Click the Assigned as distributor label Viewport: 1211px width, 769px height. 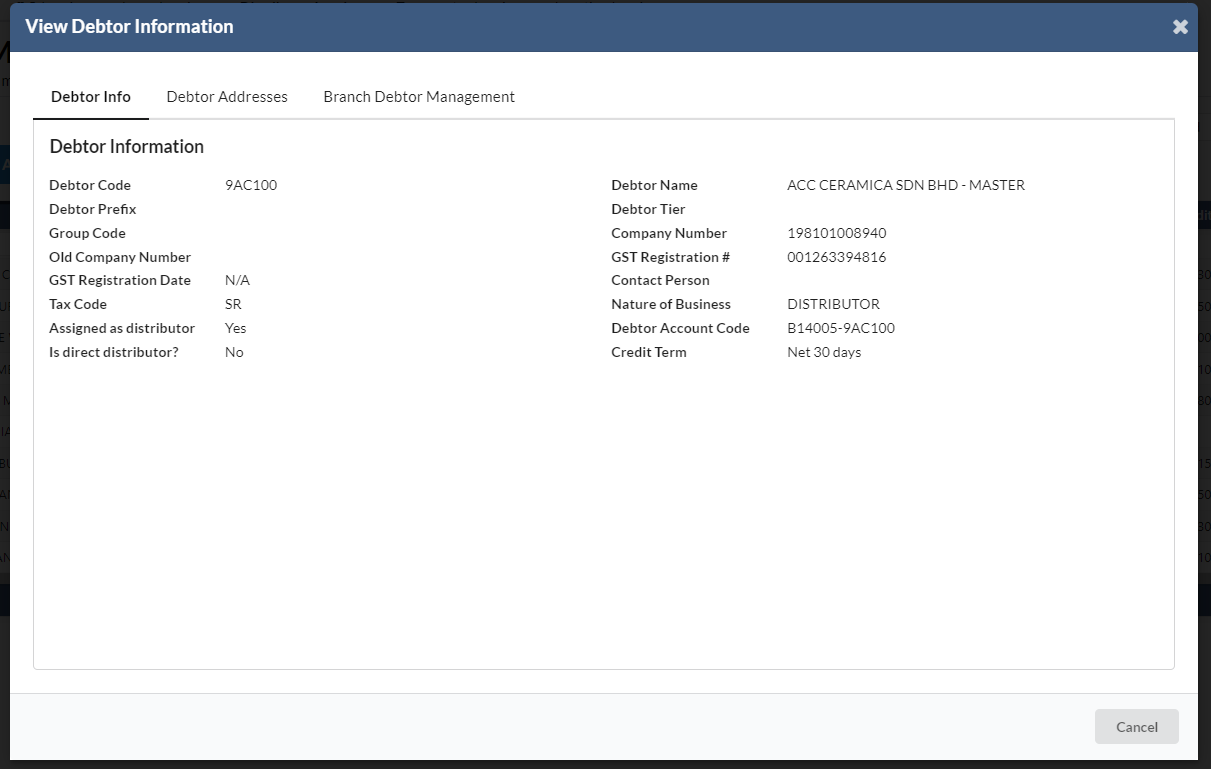pyautogui.click(x=122, y=328)
